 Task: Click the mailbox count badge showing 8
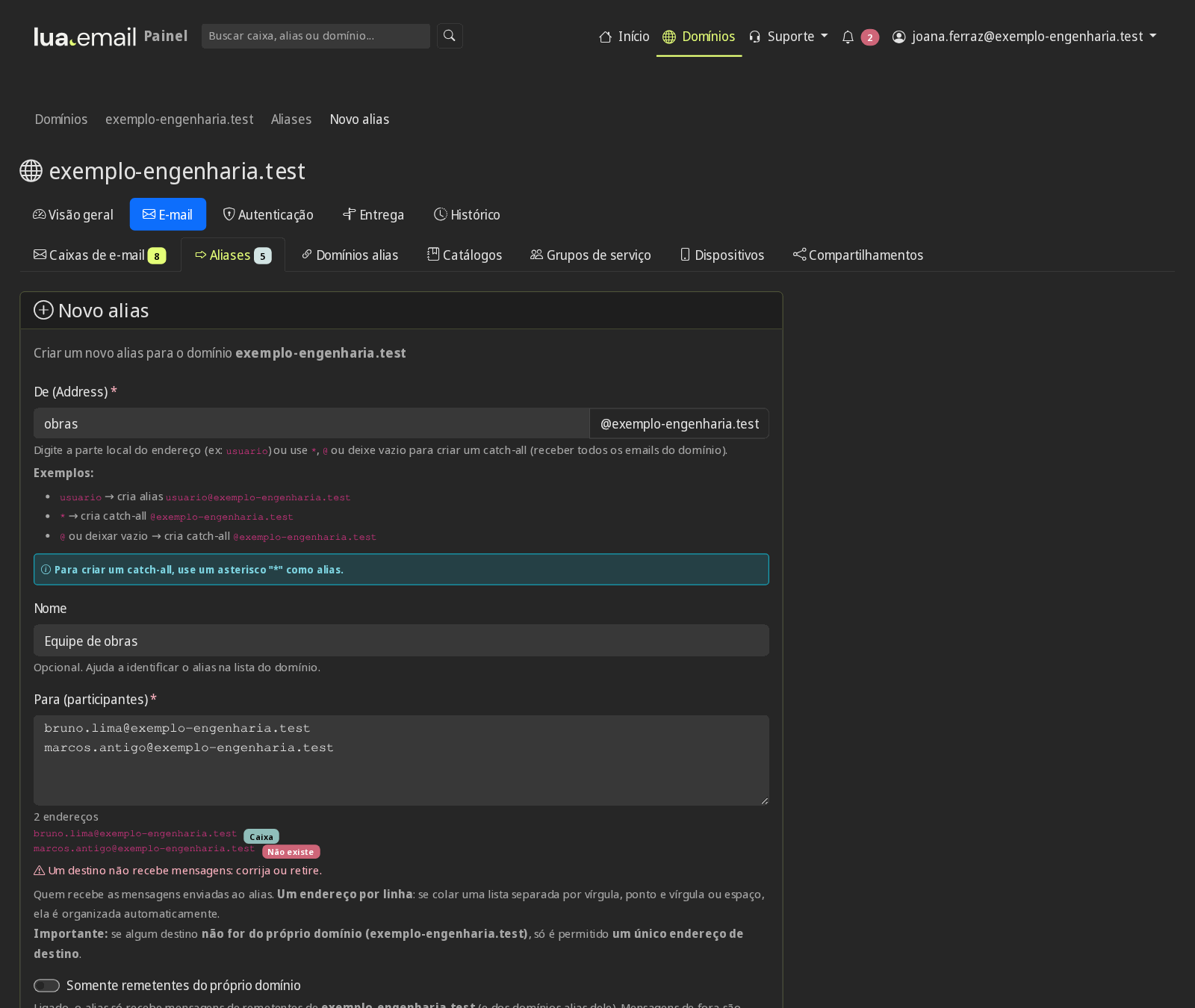tap(157, 256)
